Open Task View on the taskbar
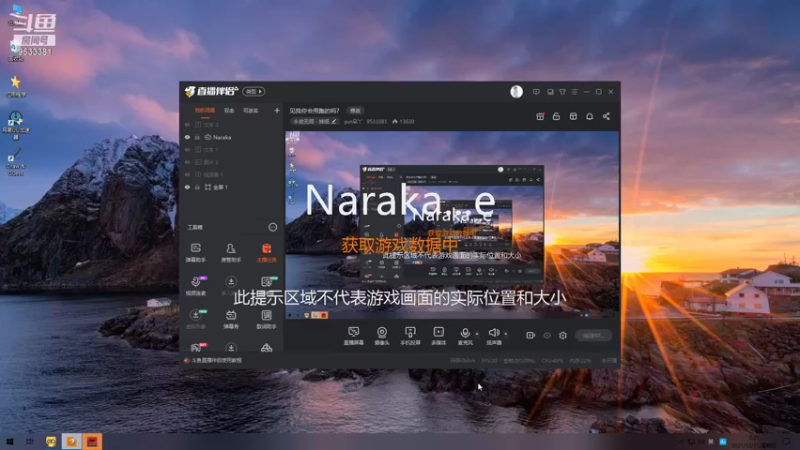Screen dimensions: 800x450 [30, 441]
